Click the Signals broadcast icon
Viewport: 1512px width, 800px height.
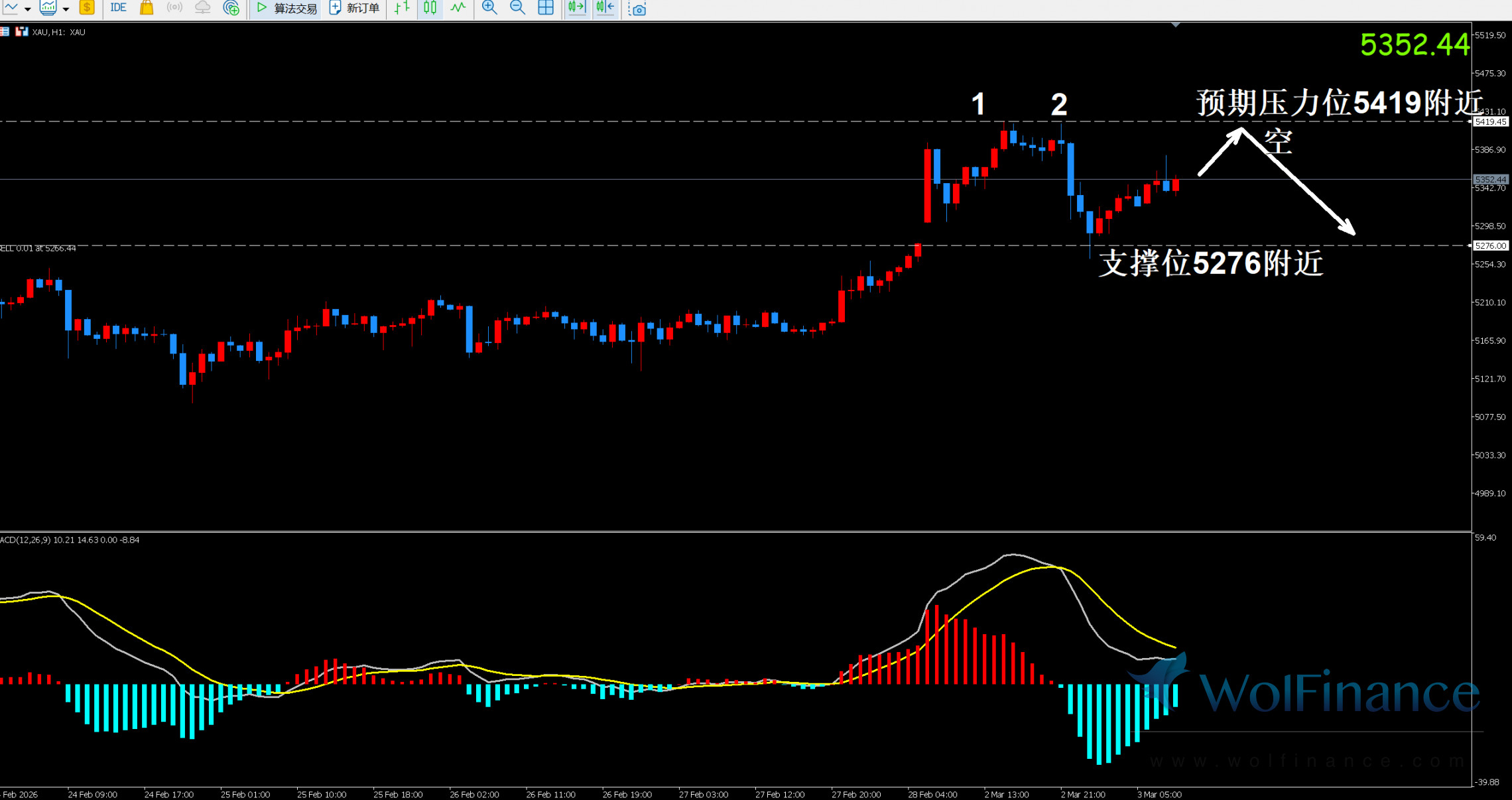[x=174, y=8]
